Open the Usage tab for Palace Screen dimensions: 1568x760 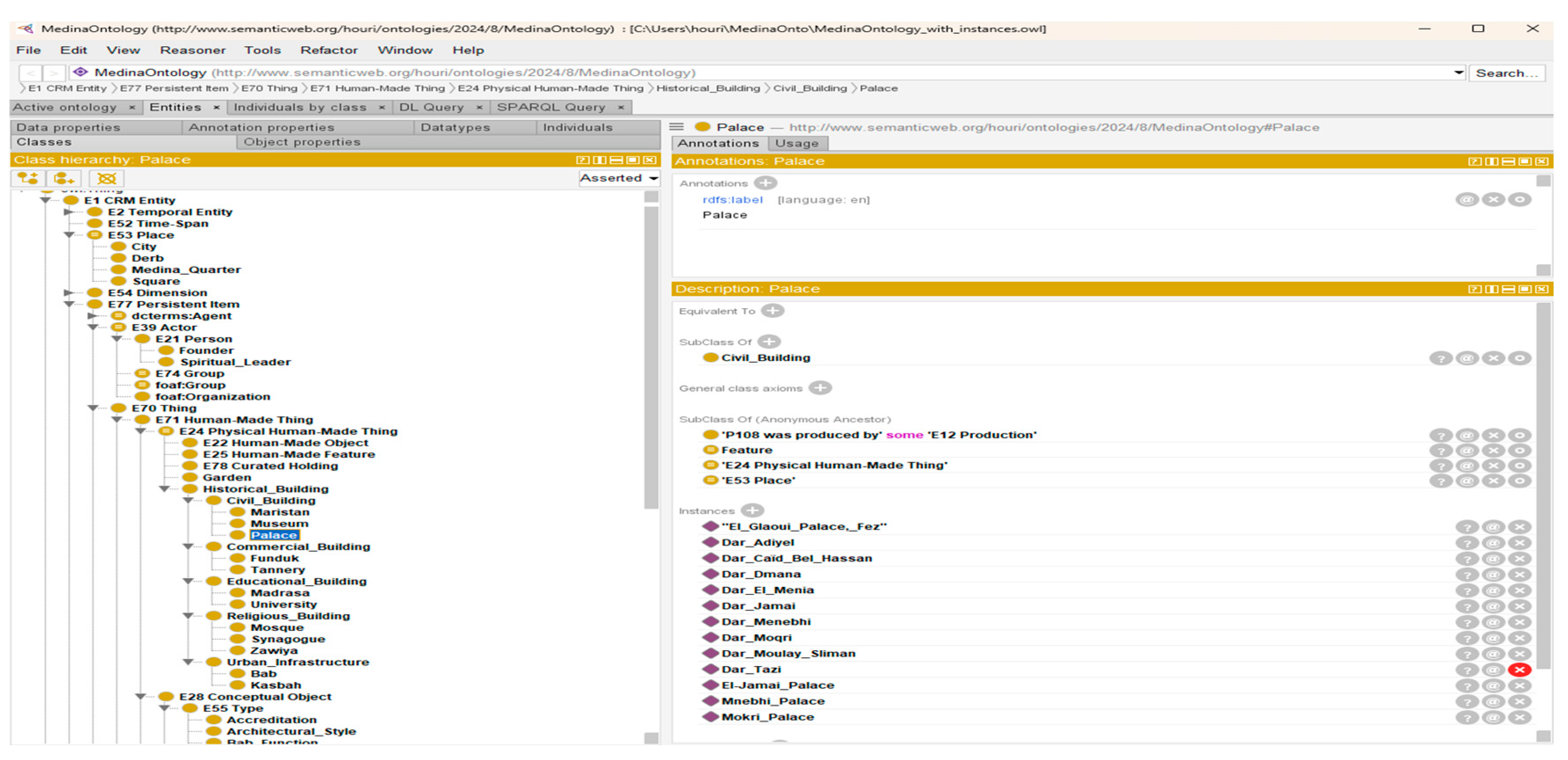tap(796, 144)
